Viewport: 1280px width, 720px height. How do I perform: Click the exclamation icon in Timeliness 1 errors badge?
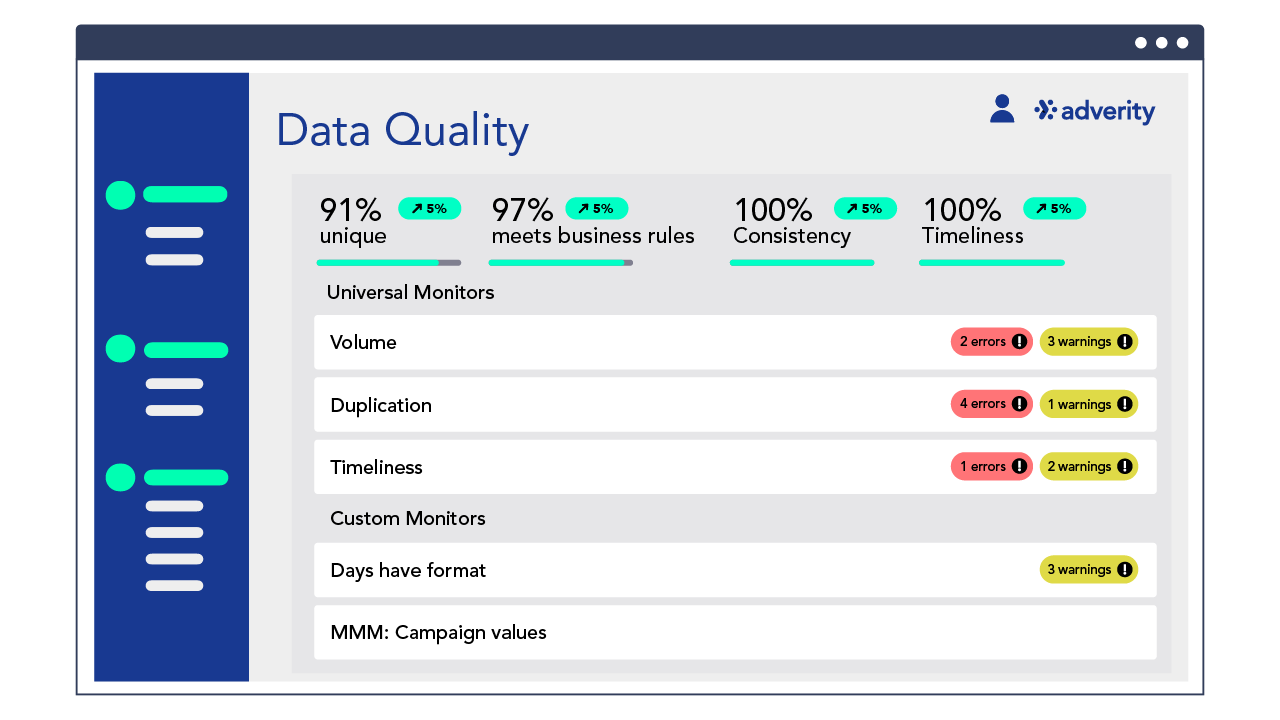(x=1019, y=466)
